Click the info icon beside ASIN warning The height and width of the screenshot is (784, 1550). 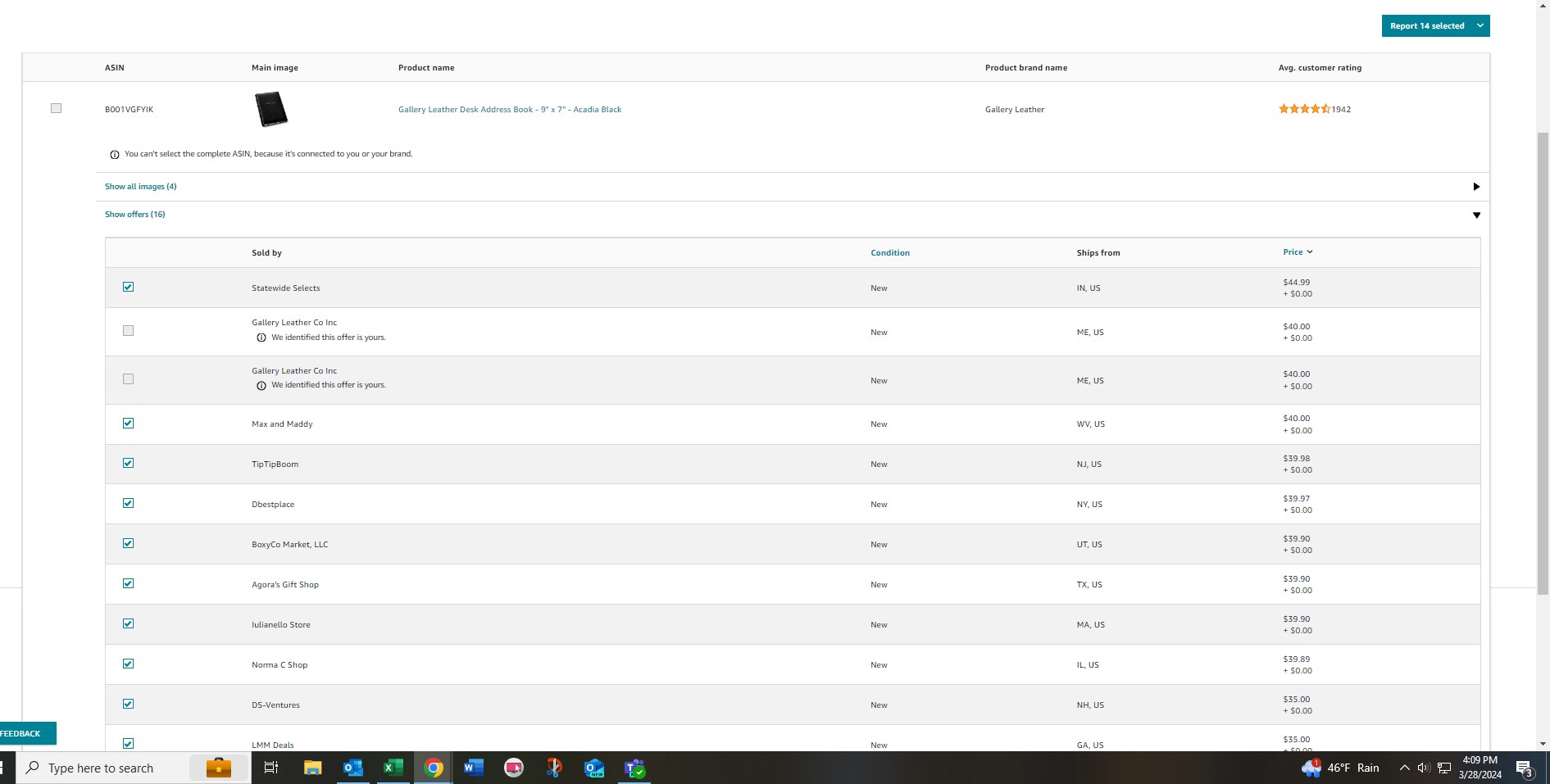115,154
